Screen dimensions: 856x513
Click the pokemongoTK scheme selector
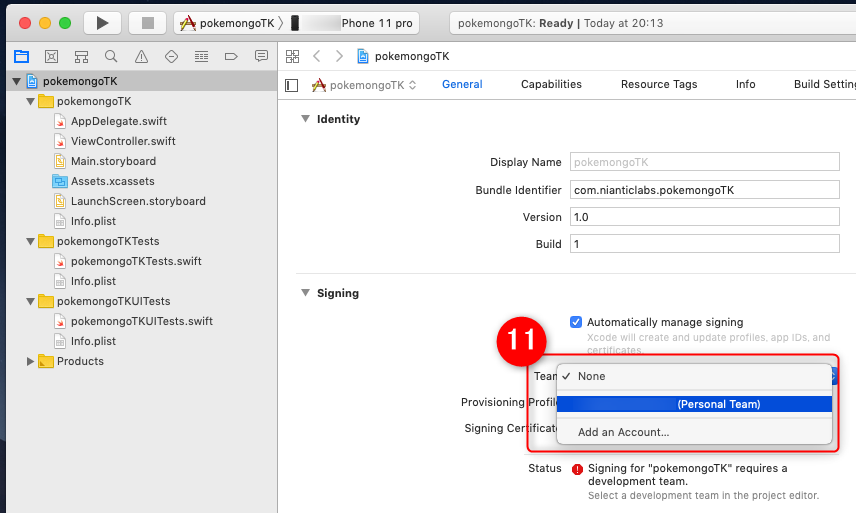[228, 23]
